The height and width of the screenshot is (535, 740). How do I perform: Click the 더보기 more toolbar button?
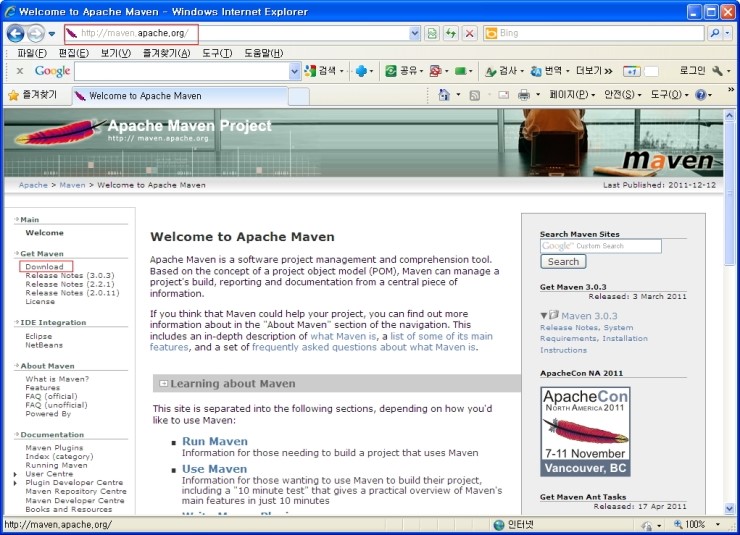(594, 71)
